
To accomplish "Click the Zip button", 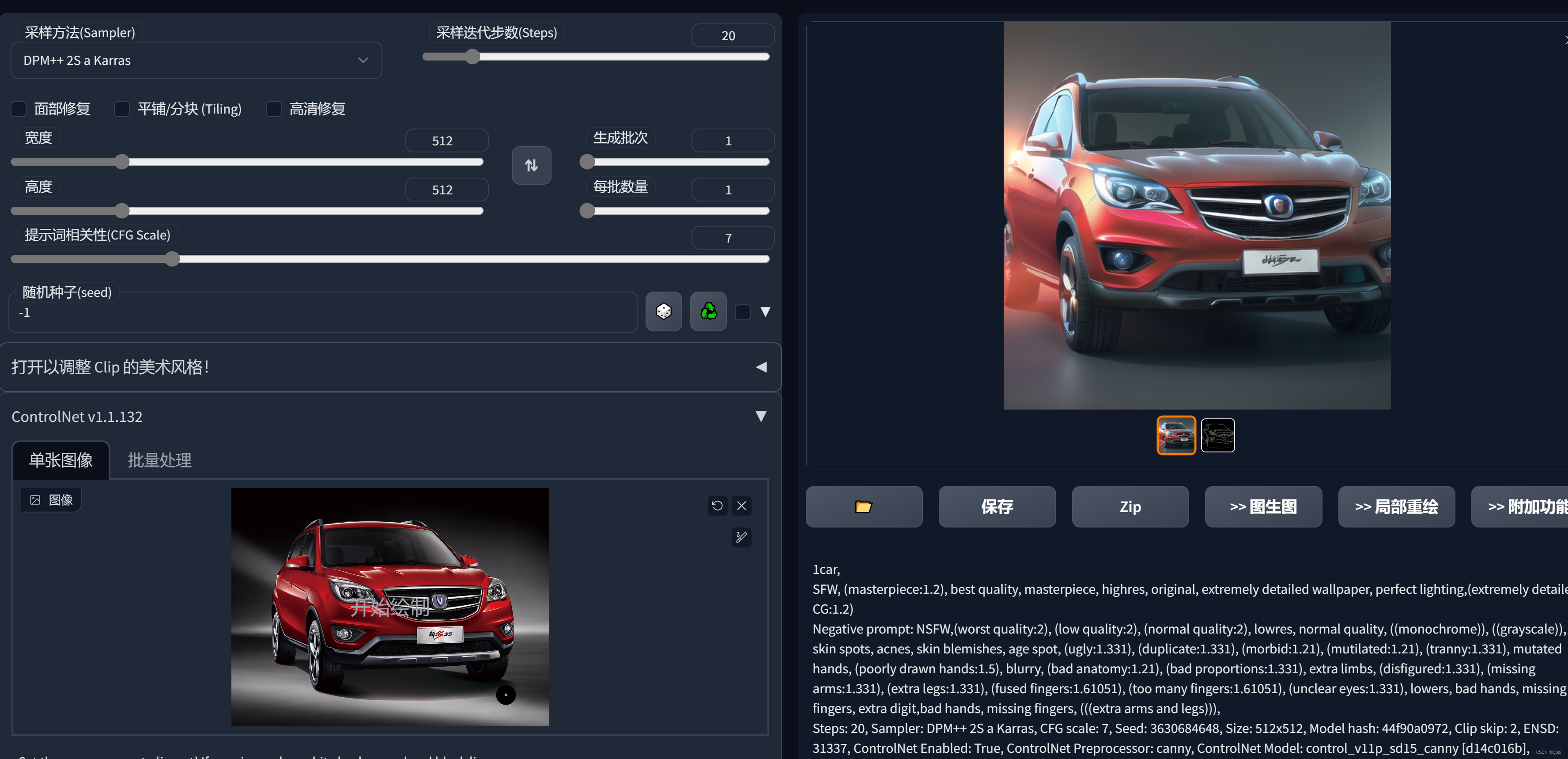I will pos(1130,506).
